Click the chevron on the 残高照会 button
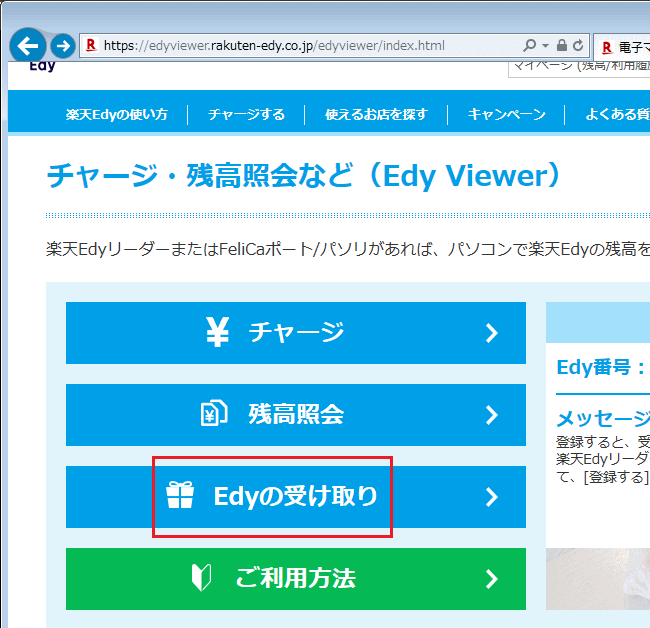The width and height of the screenshot is (650, 628). point(492,415)
